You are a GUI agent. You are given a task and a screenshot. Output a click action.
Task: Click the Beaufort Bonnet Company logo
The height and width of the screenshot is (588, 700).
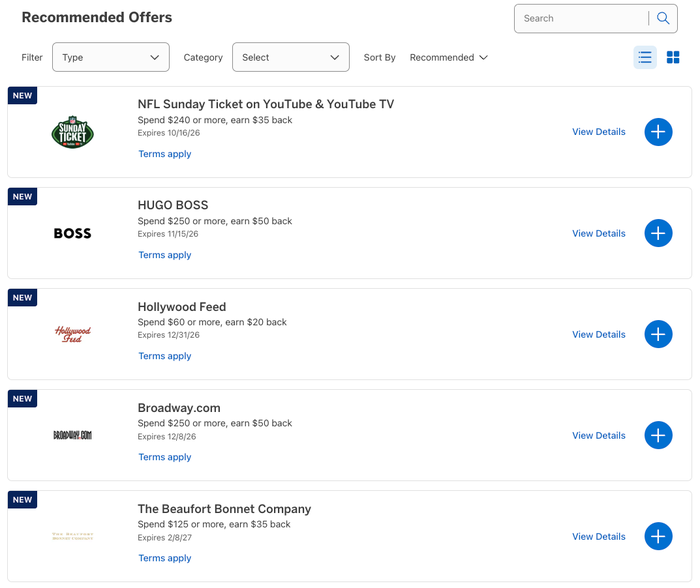(x=72, y=536)
